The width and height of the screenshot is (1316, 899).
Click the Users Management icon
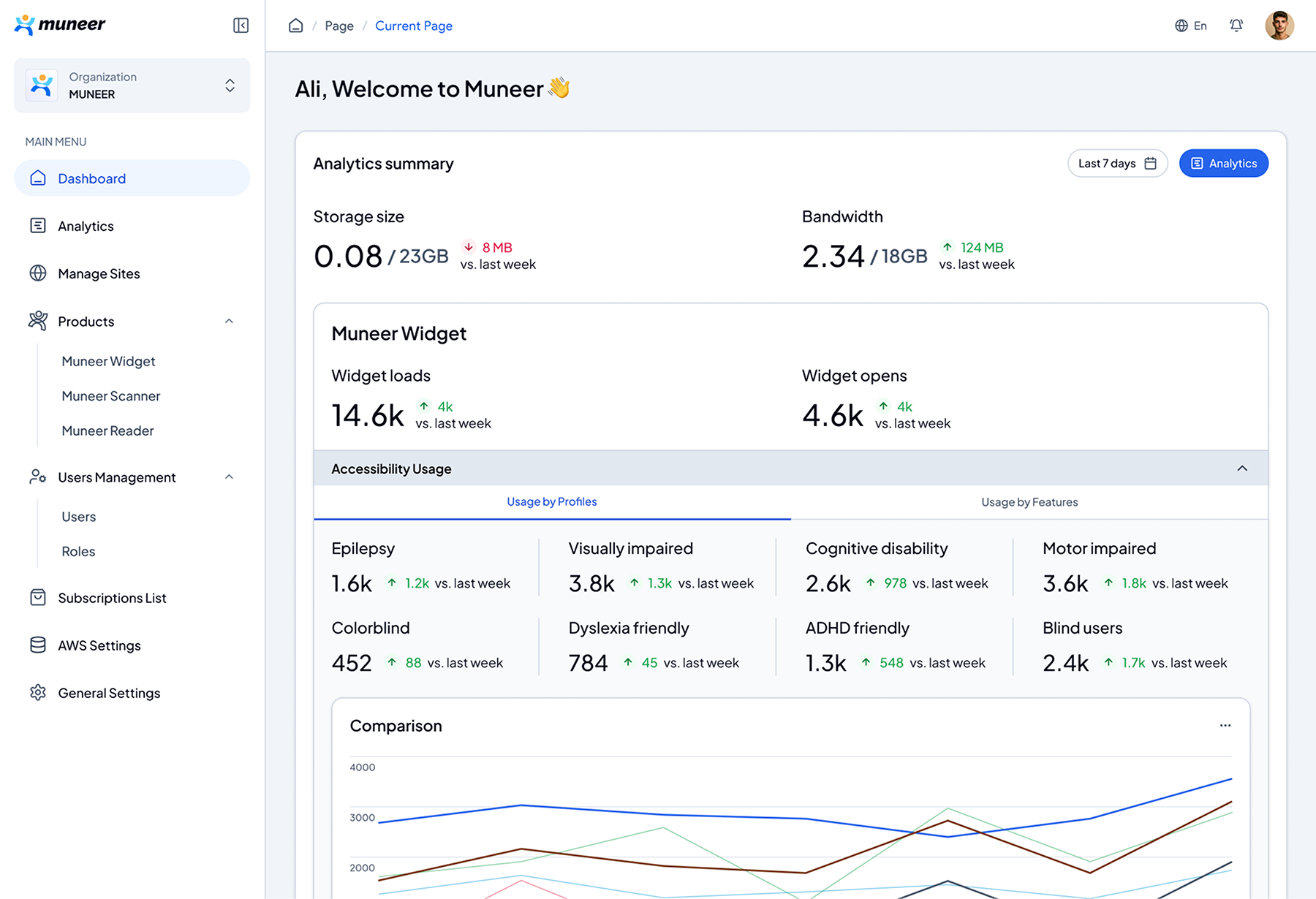click(x=38, y=477)
